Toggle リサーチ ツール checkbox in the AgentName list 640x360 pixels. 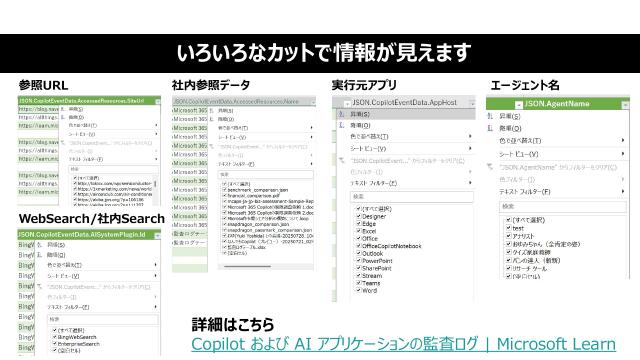coord(509,268)
